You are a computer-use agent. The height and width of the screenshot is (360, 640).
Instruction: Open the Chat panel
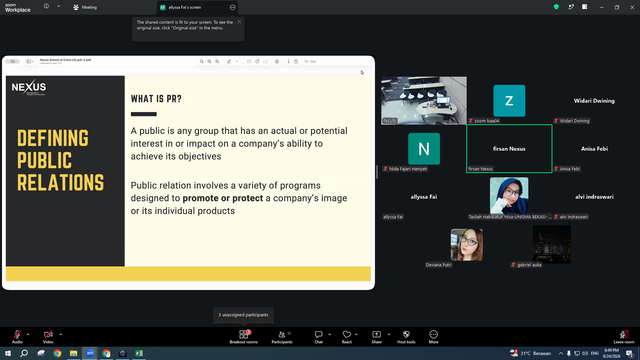pos(318,337)
